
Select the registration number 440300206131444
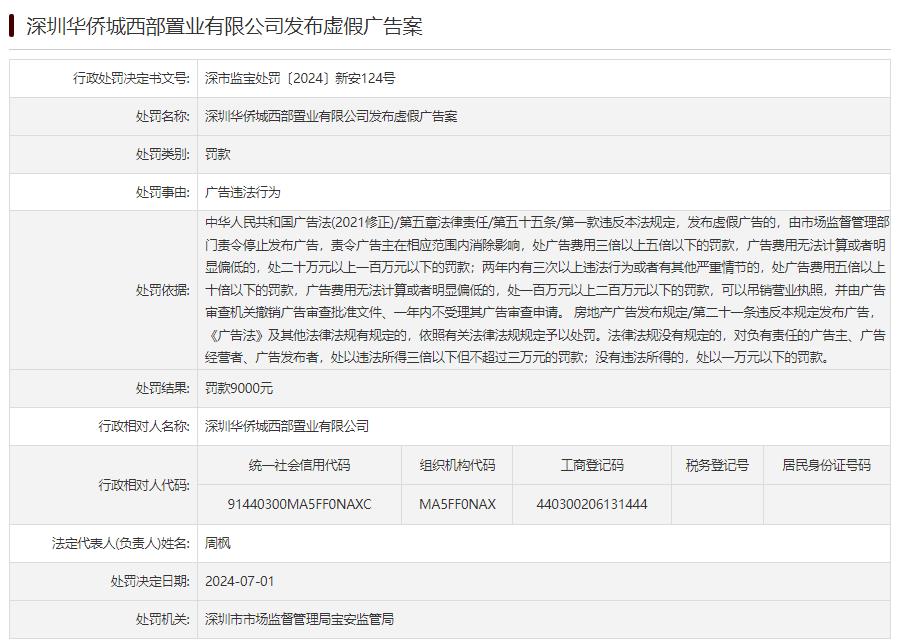click(592, 504)
